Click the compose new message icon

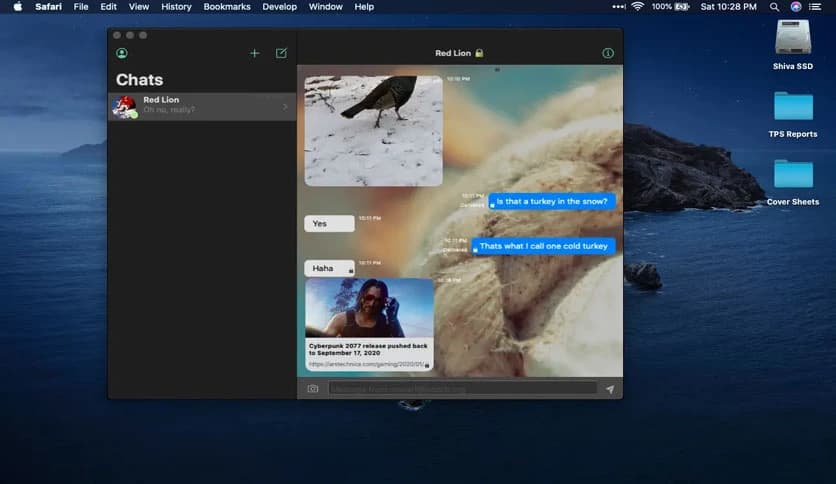(x=281, y=53)
